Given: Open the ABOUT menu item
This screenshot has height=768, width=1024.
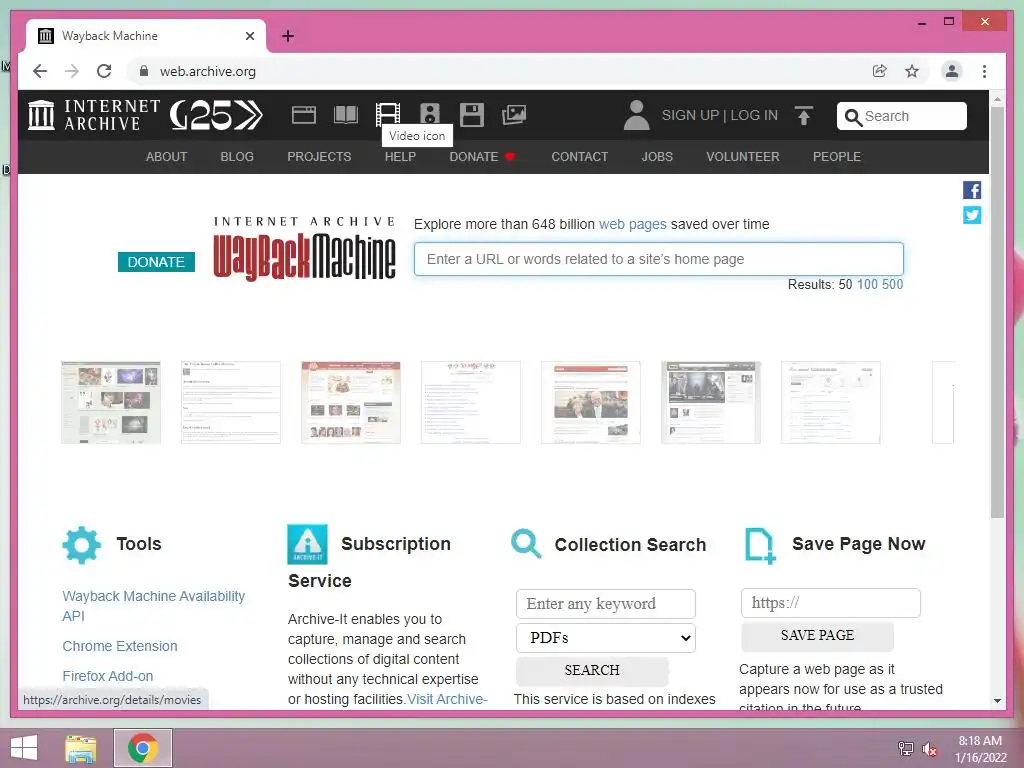Looking at the screenshot, I should pyautogui.click(x=167, y=157).
